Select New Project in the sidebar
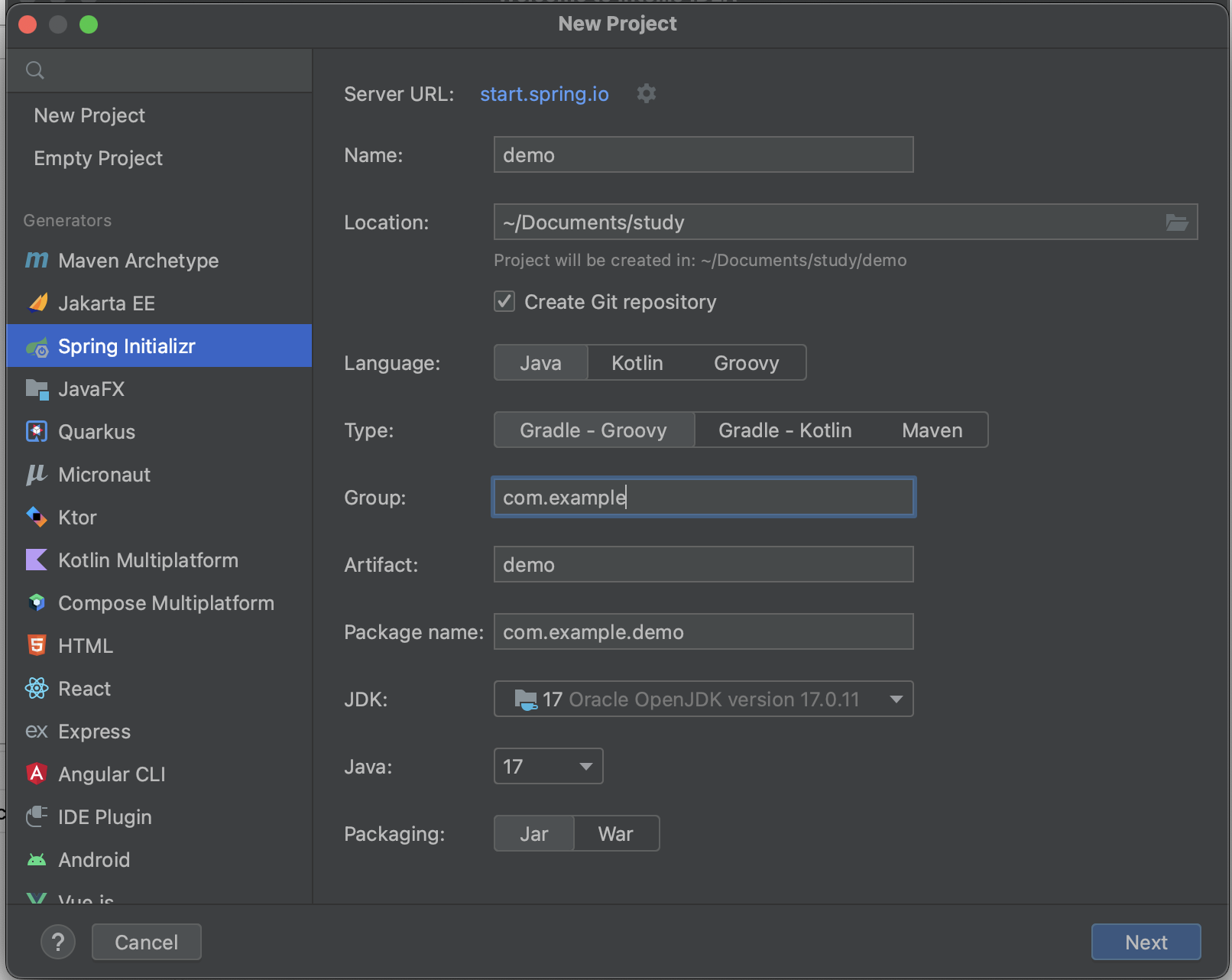This screenshot has width=1232, height=980. [159, 115]
